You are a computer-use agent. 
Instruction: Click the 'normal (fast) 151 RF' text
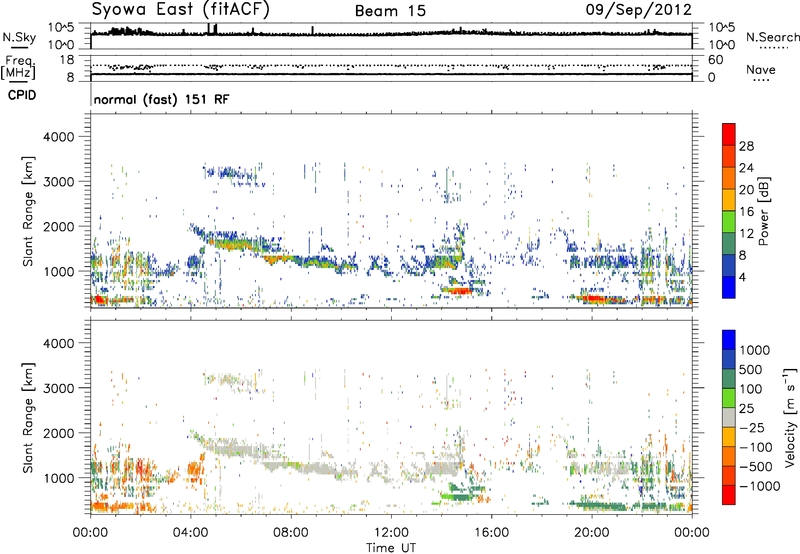point(162,99)
